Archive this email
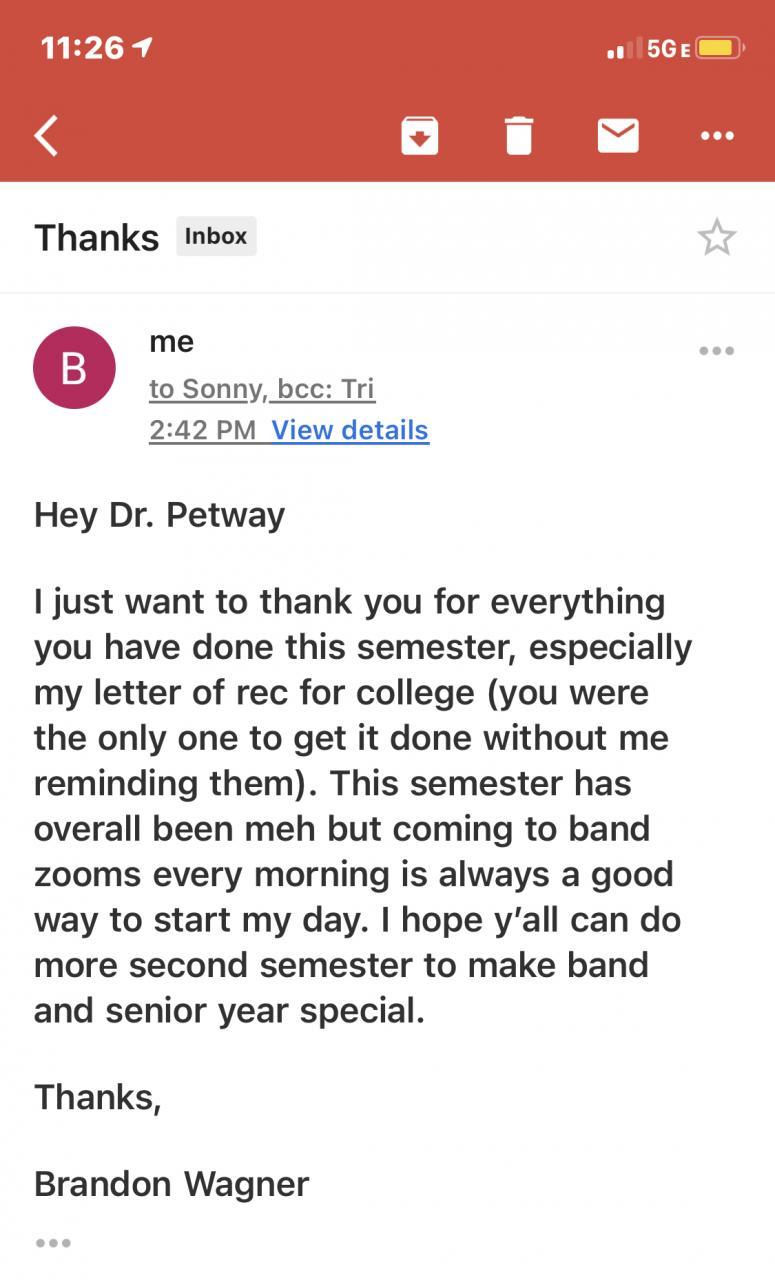The image size is (775, 1280). pyautogui.click(x=420, y=135)
